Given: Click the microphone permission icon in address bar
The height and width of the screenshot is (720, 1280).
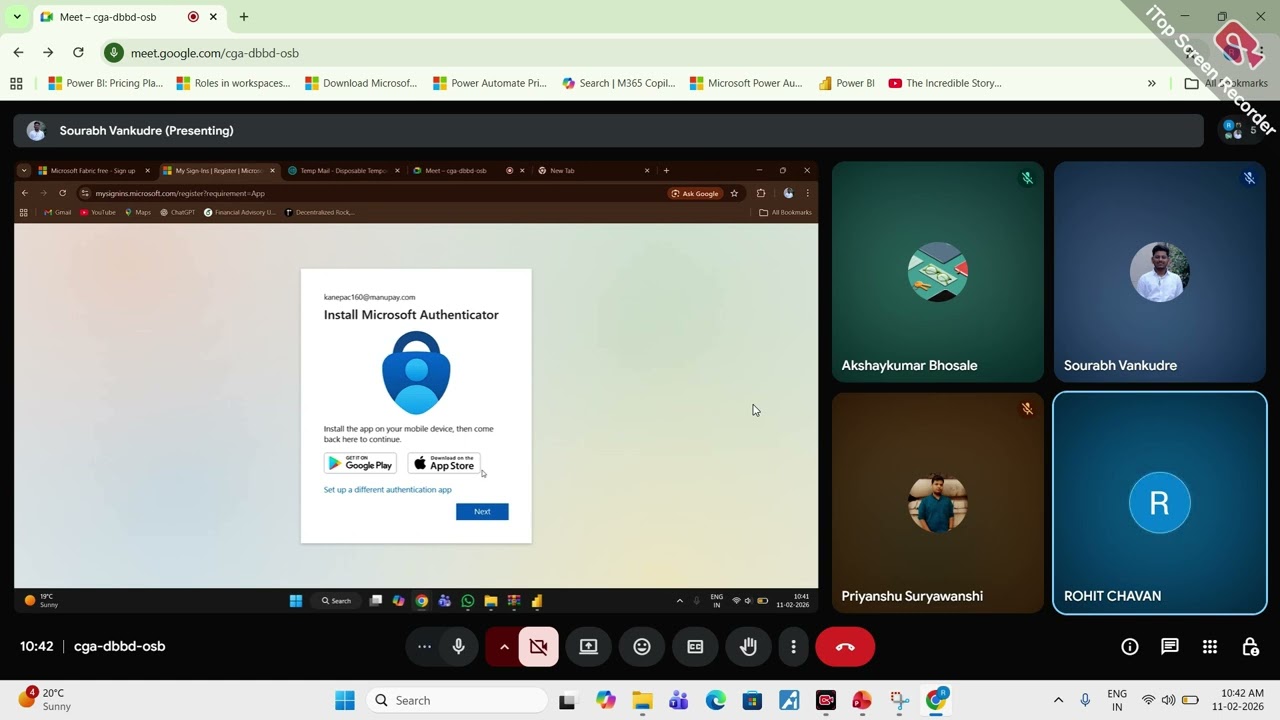Looking at the screenshot, I should [114, 53].
